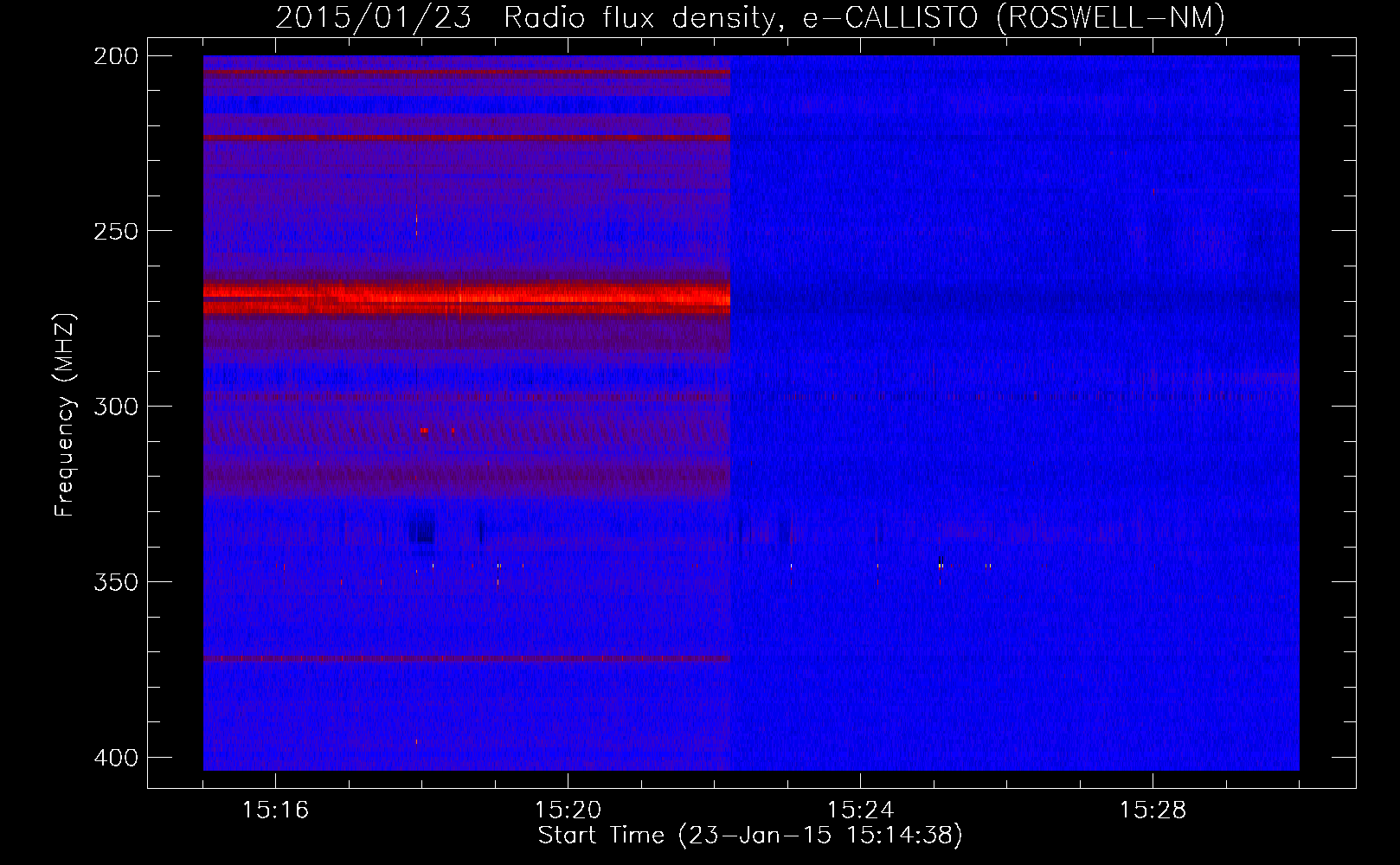Click the 15:28 time tick label
The width and height of the screenshot is (1400, 865).
[x=1153, y=810]
